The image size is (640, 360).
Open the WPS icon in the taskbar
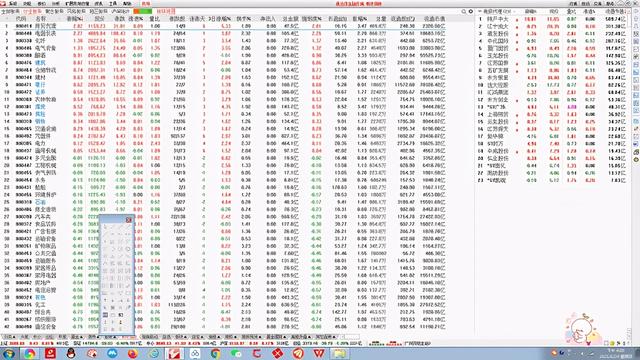[x=318, y=353]
